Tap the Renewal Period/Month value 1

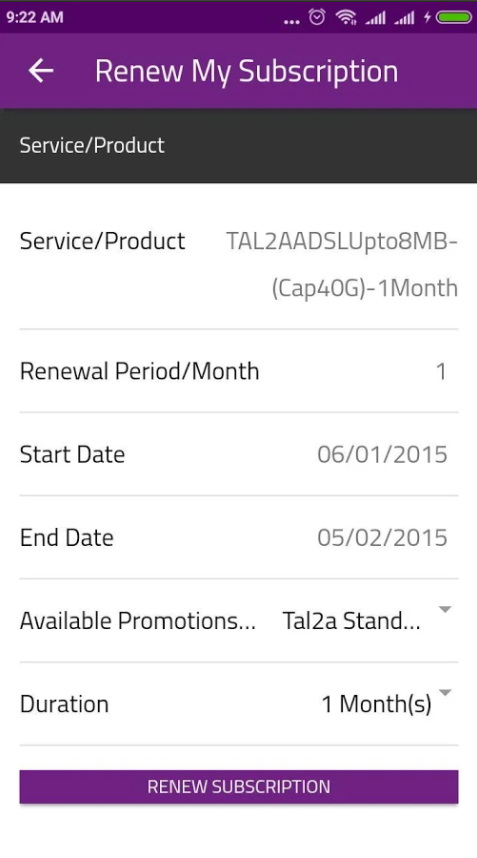[x=441, y=372]
